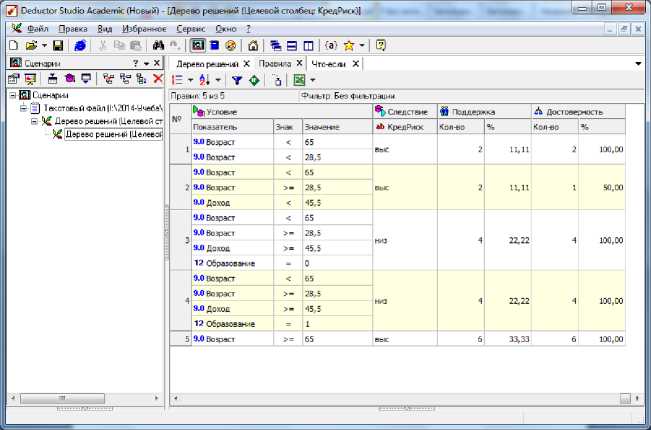Close the Правила tab

pos(301,63)
